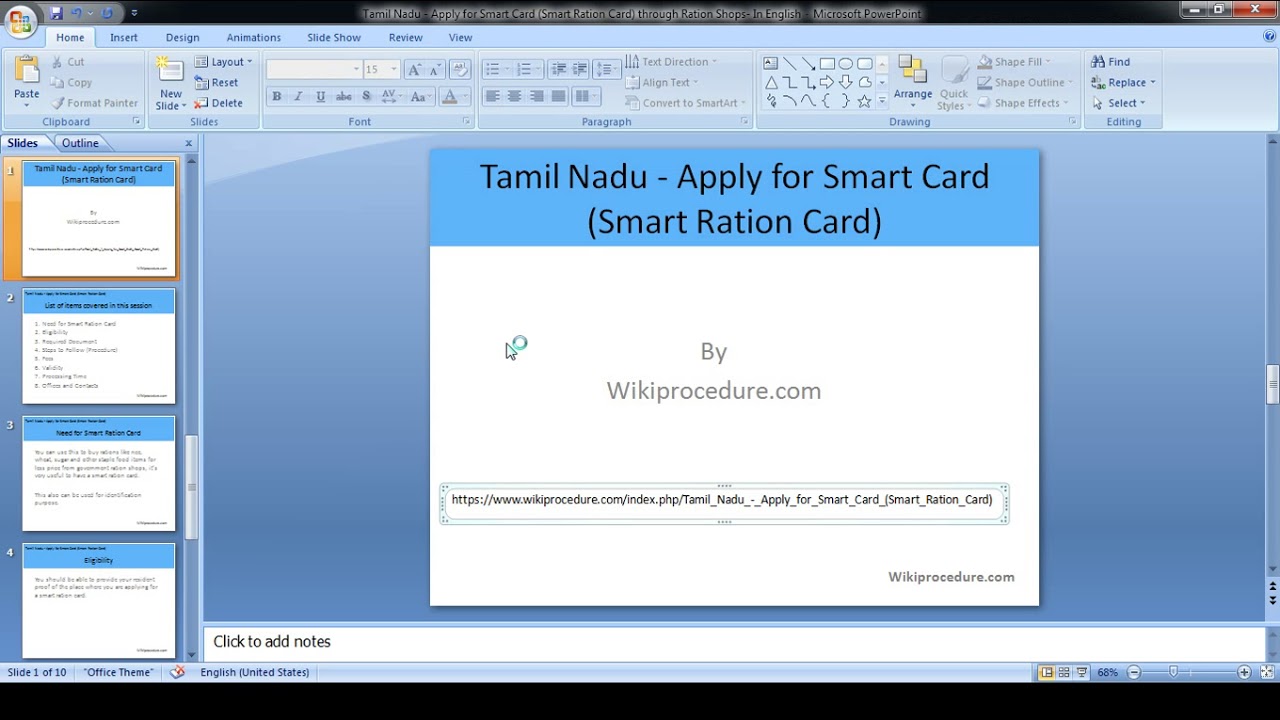Switch to the Outline pane tab
This screenshot has height=720, width=1280.
click(80, 143)
